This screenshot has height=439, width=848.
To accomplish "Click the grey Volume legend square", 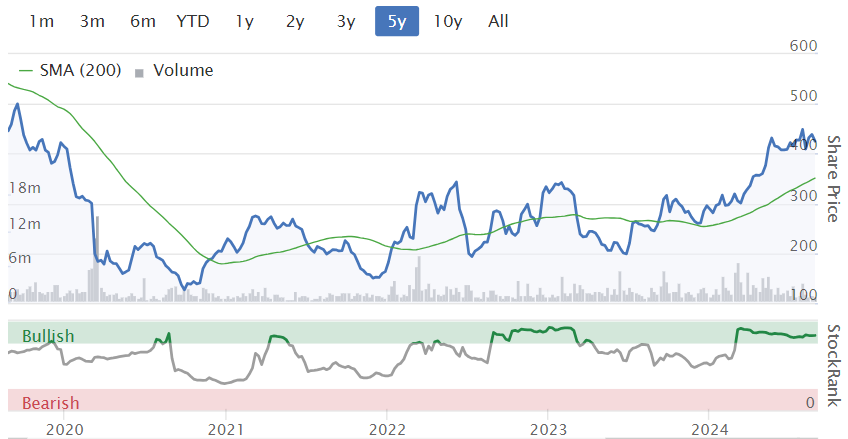I will click(140, 72).
